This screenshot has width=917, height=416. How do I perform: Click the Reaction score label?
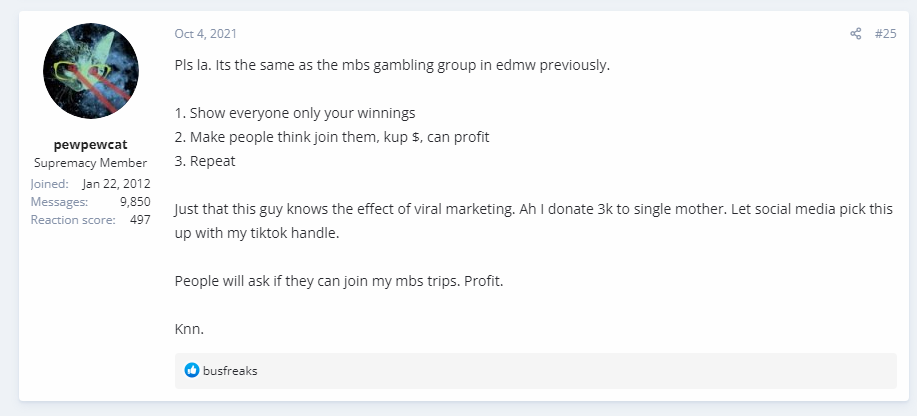click(73, 220)
